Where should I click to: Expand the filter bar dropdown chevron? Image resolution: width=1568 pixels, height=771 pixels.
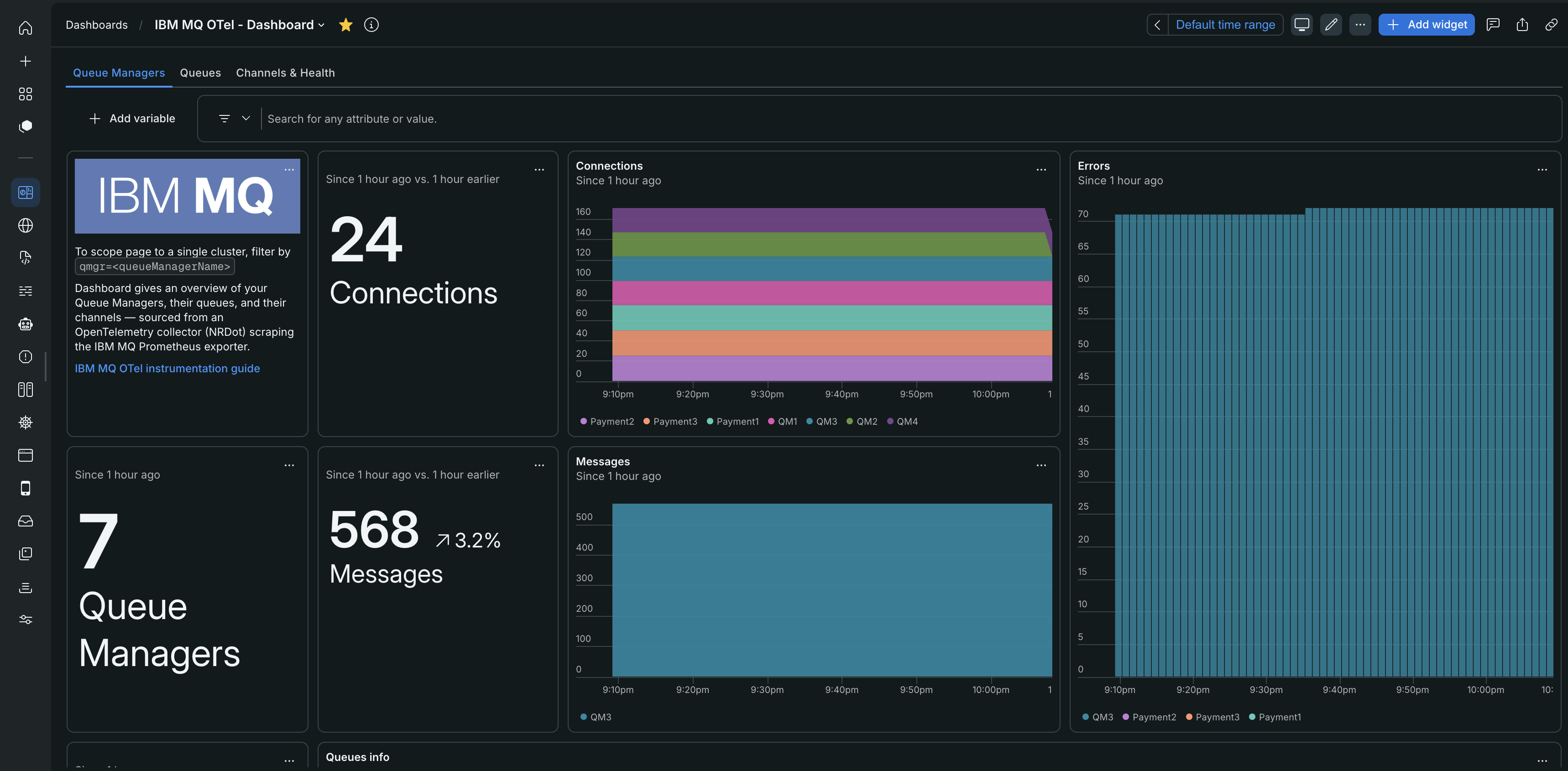coord(246,118)
